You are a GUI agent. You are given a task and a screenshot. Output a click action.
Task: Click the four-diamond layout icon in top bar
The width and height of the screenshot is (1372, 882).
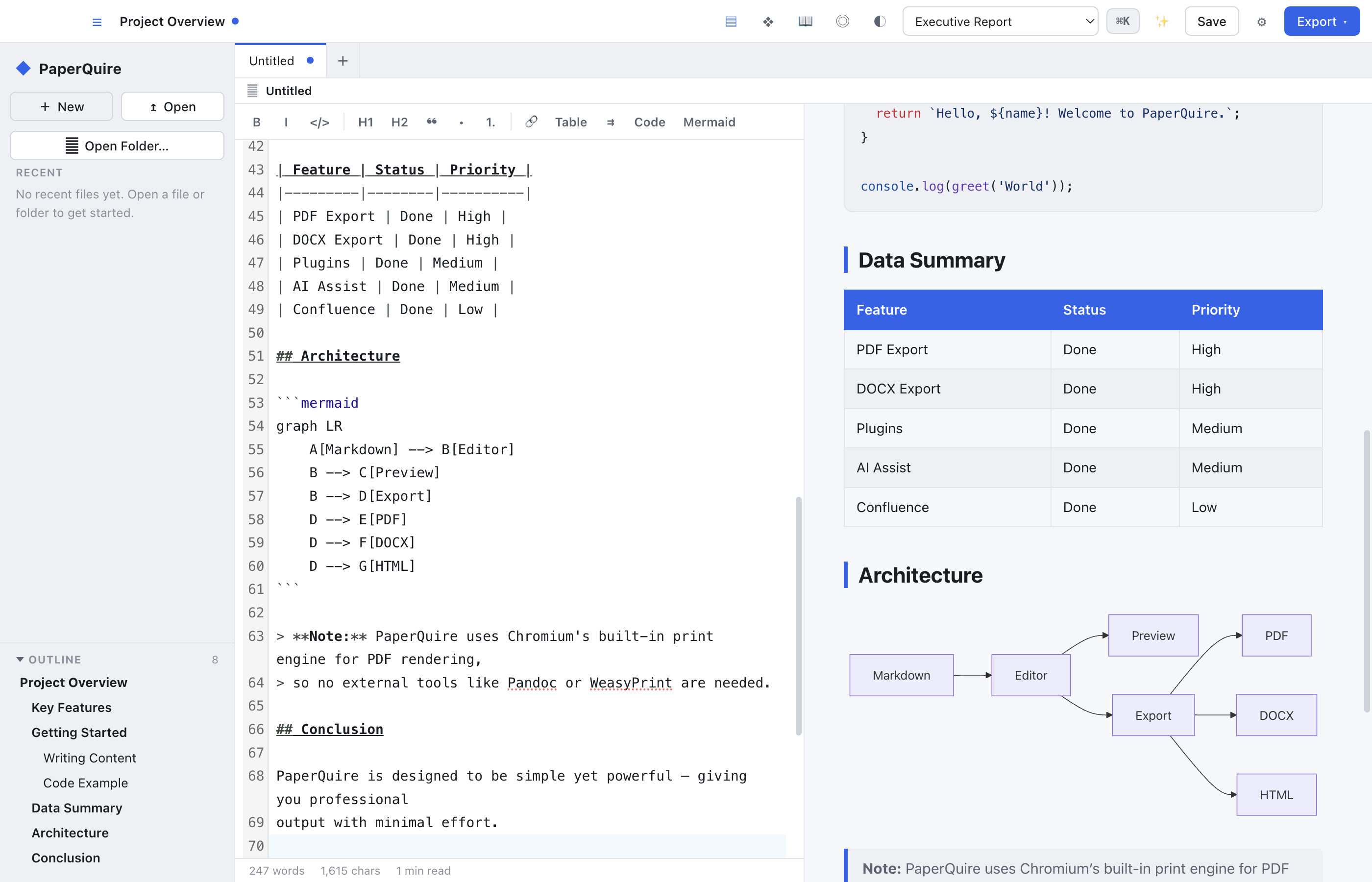click(x=768, y=22)
